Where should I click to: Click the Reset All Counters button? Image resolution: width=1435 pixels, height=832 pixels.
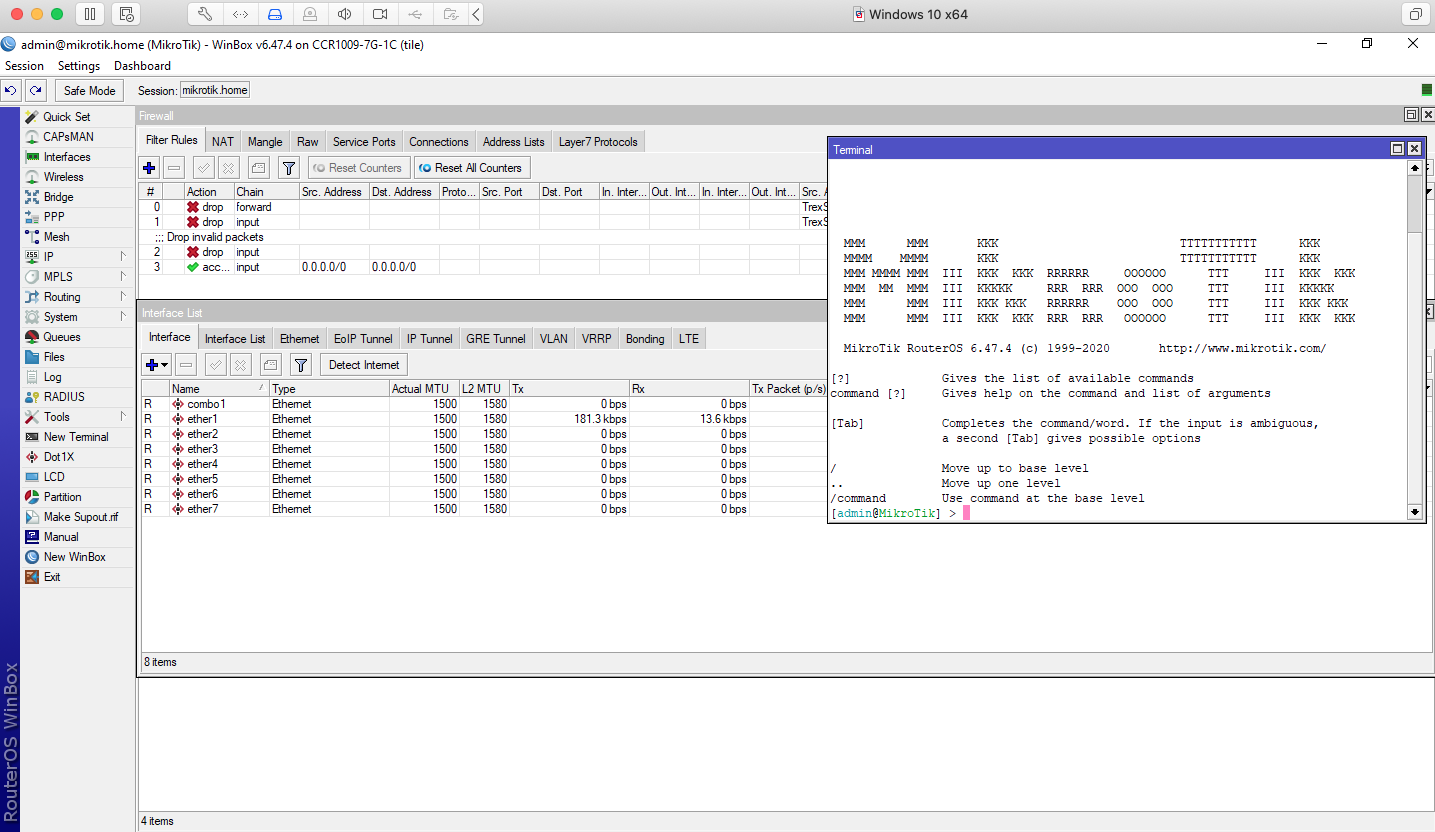pos(471,168)
